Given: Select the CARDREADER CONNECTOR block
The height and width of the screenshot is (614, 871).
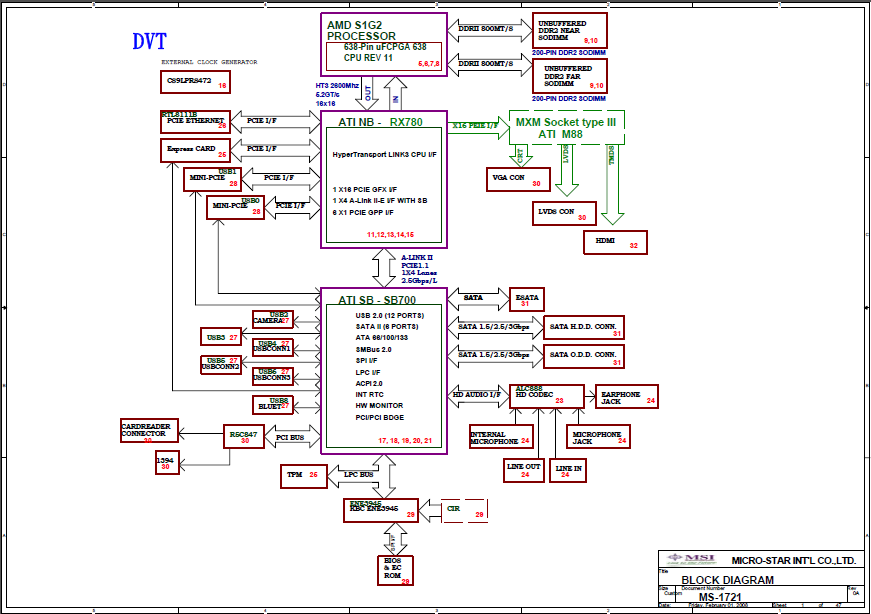Looking at the screenshot, I should tap(149, 431).
